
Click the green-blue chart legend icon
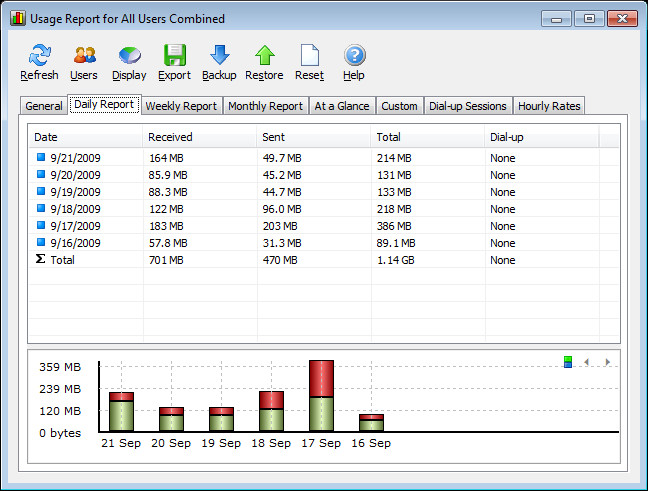pyautogui.click(x=568, y=362)
